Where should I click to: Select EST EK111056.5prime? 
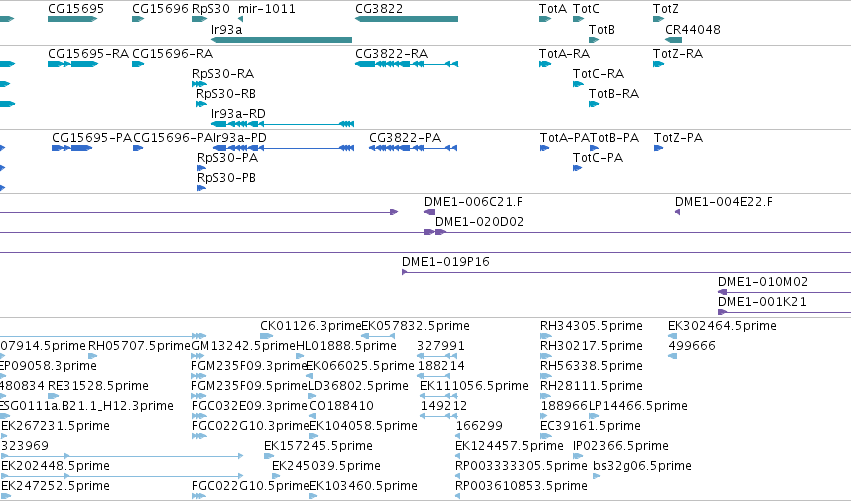474,386
